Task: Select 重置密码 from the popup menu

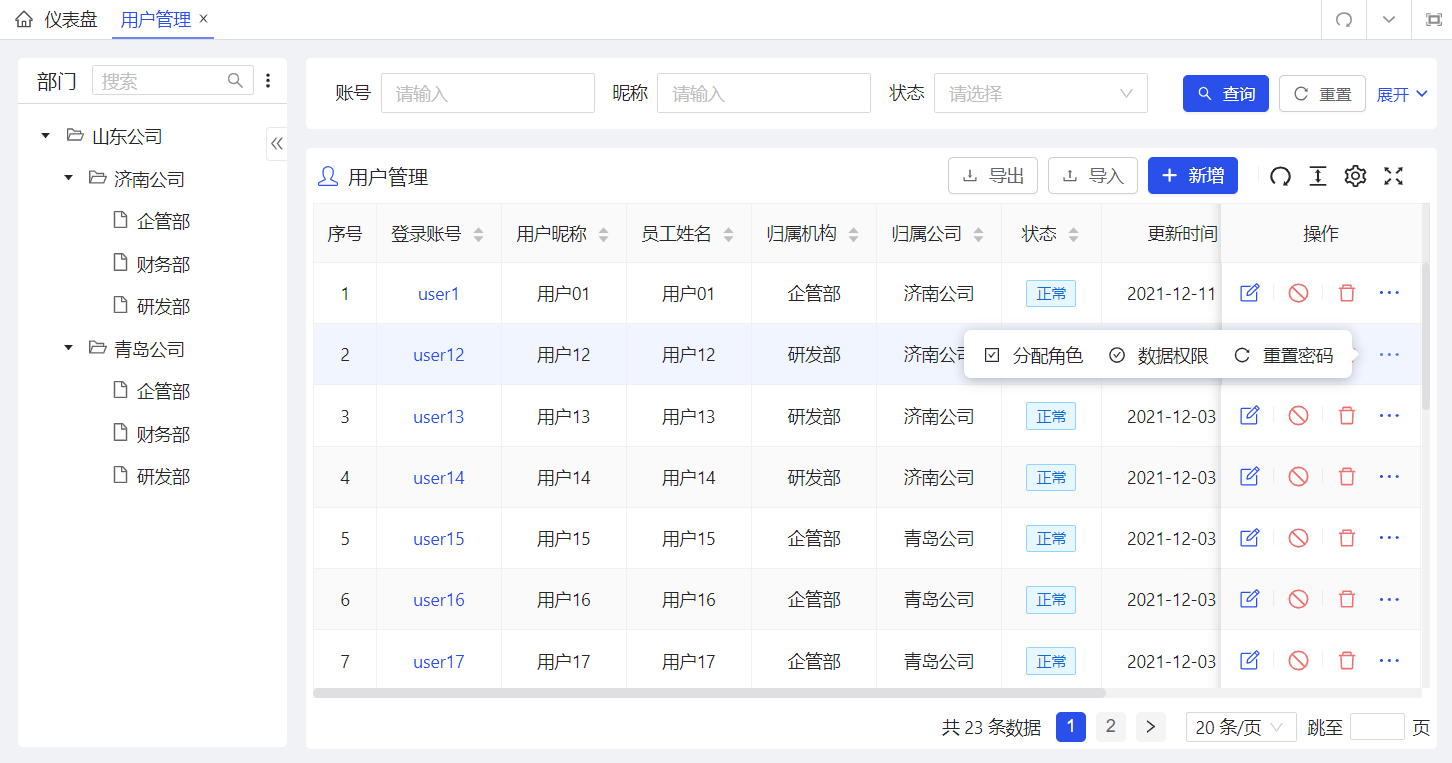Action: [x=1284, y=355]
